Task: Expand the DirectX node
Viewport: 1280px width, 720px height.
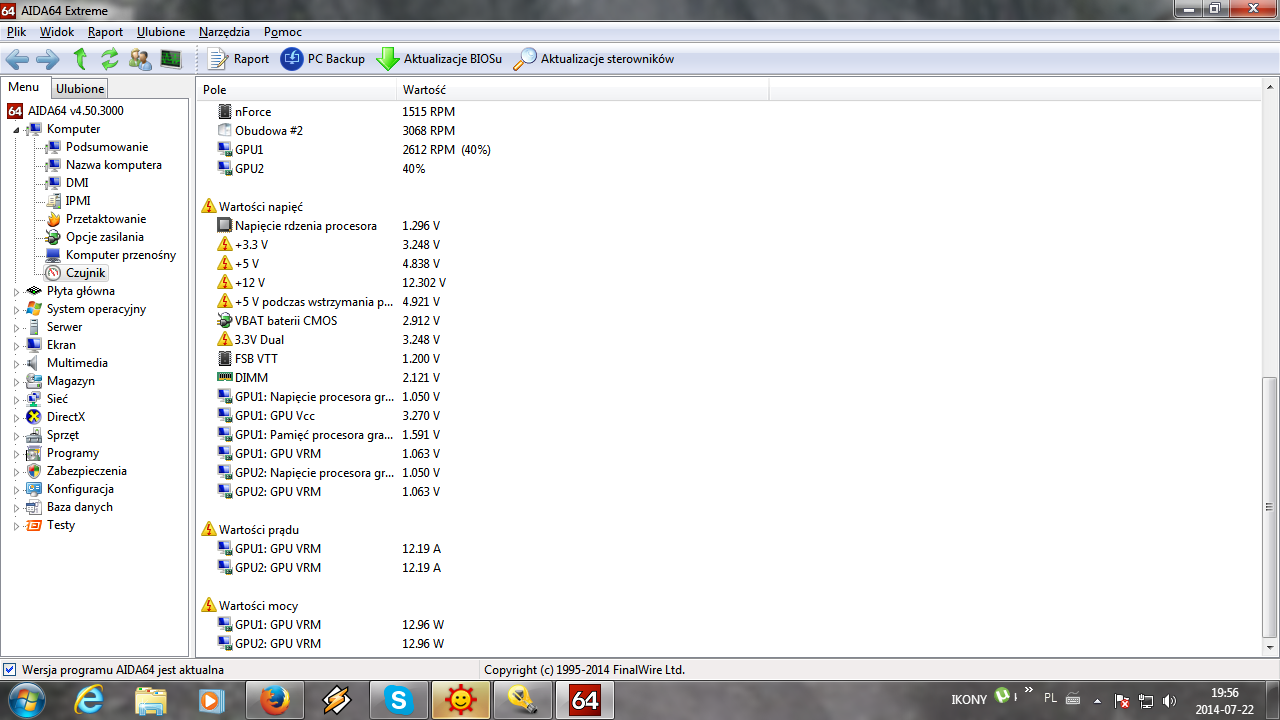Action: pos(16,418)
